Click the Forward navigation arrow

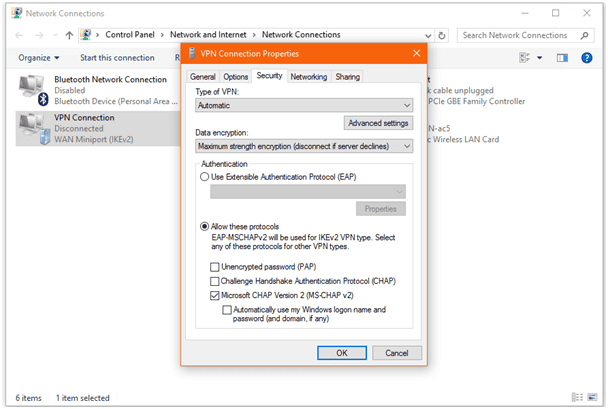(39, 35)
